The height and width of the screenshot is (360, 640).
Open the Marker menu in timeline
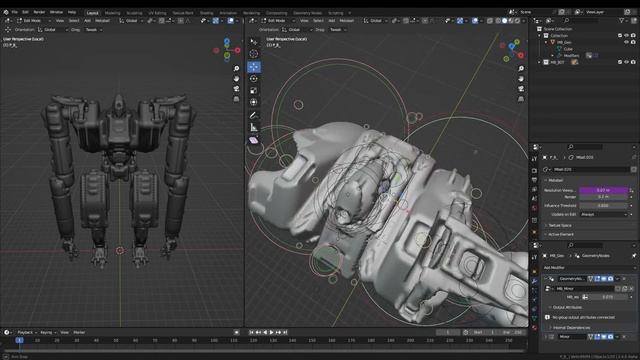coord(79,333)
